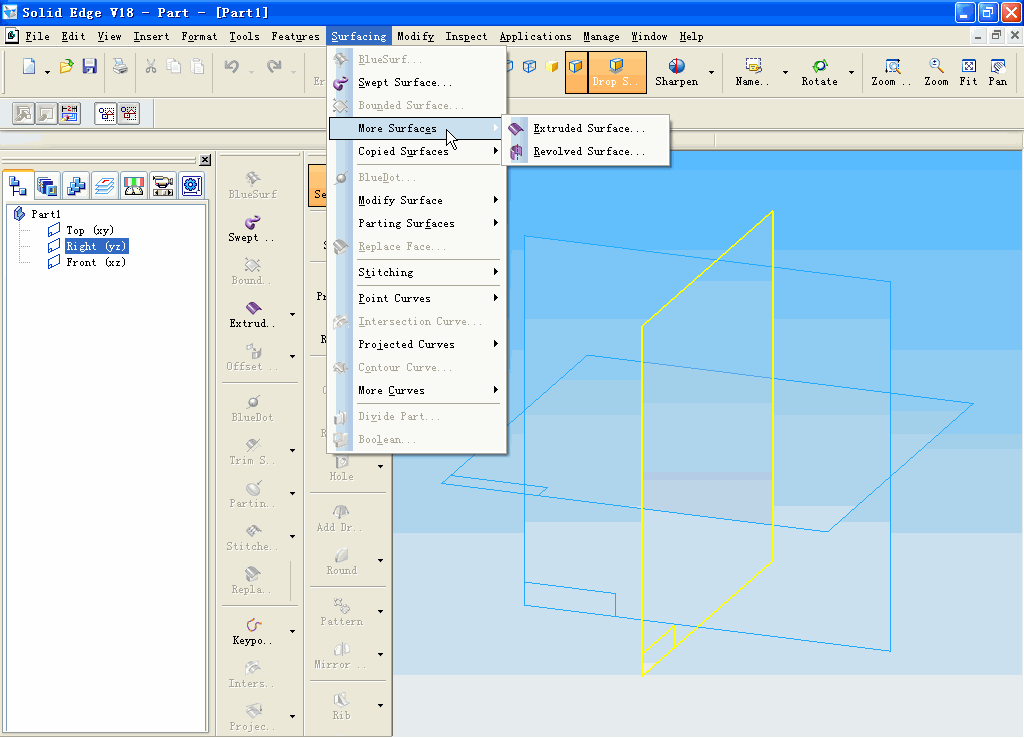Select the Keypo. curve tool in side toolbar
The width and height of the screenshot is (1024, 738).
252,632
